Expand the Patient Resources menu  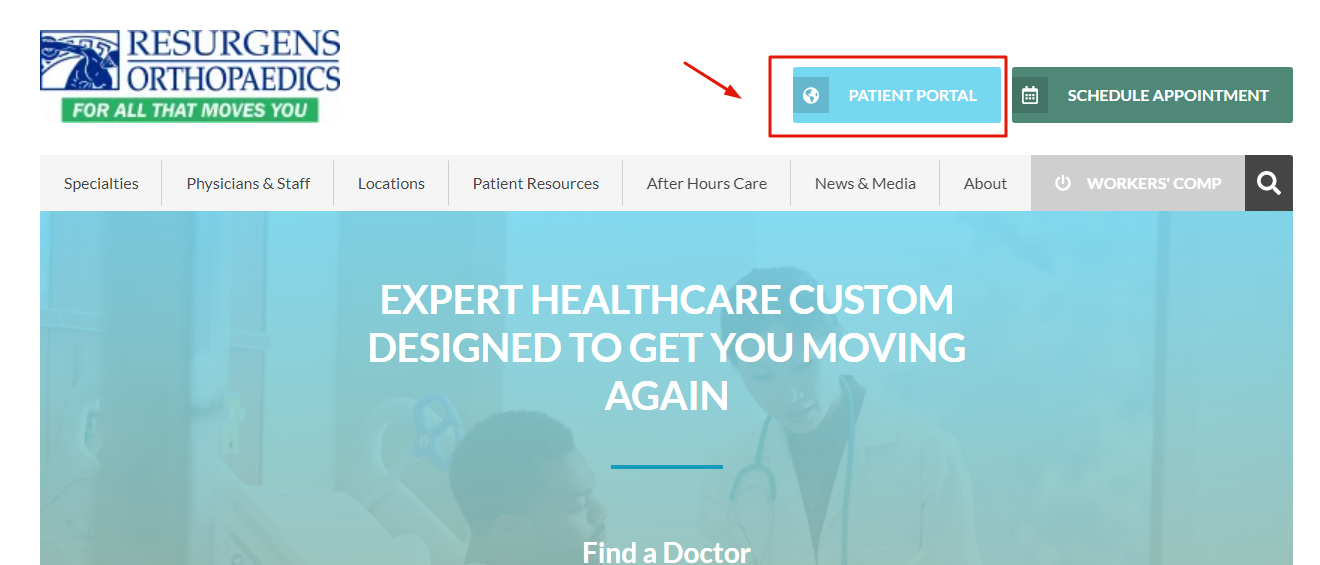(536, 183)
